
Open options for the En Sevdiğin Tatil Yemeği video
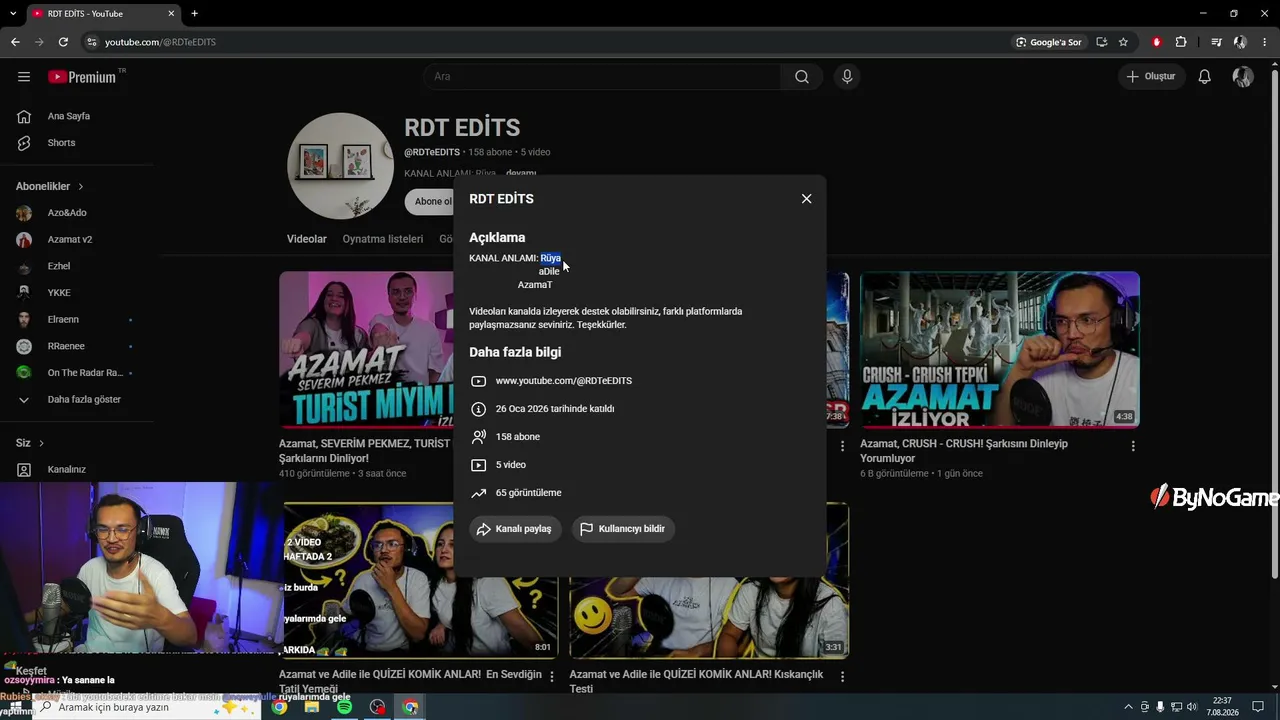pyautogui.click(x=552, y=677)
